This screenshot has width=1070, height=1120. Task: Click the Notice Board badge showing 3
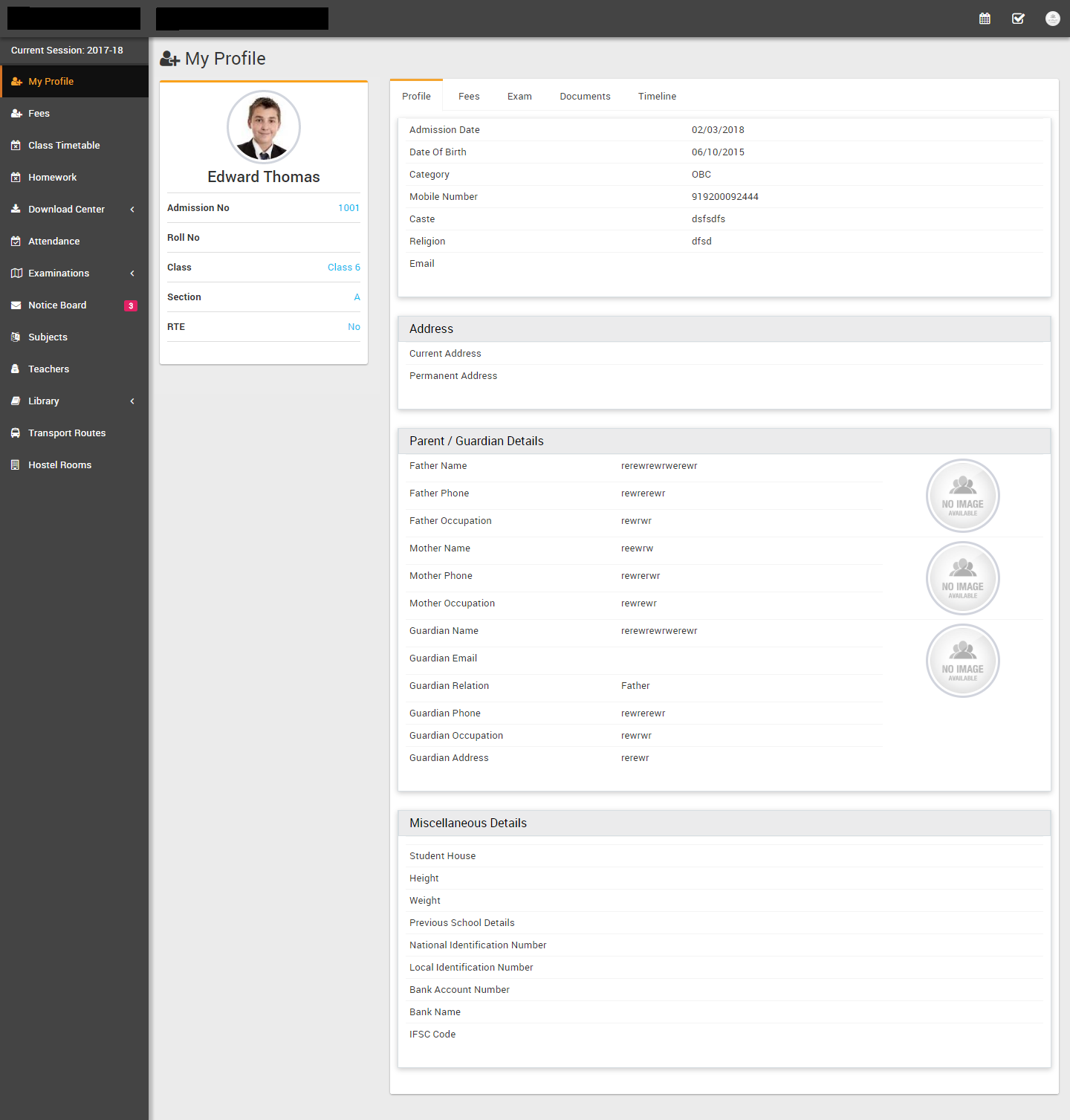click(x=131, y=305)
